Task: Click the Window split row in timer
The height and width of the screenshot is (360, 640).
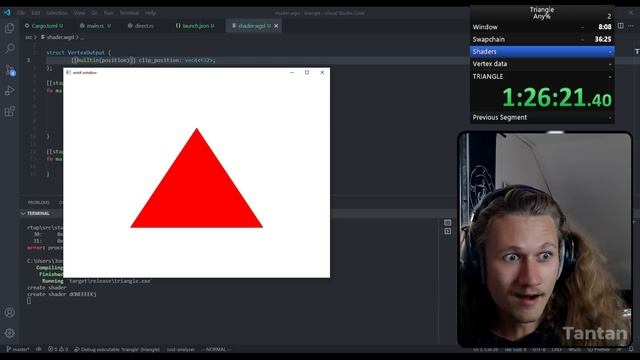Action: coord(542,27)
